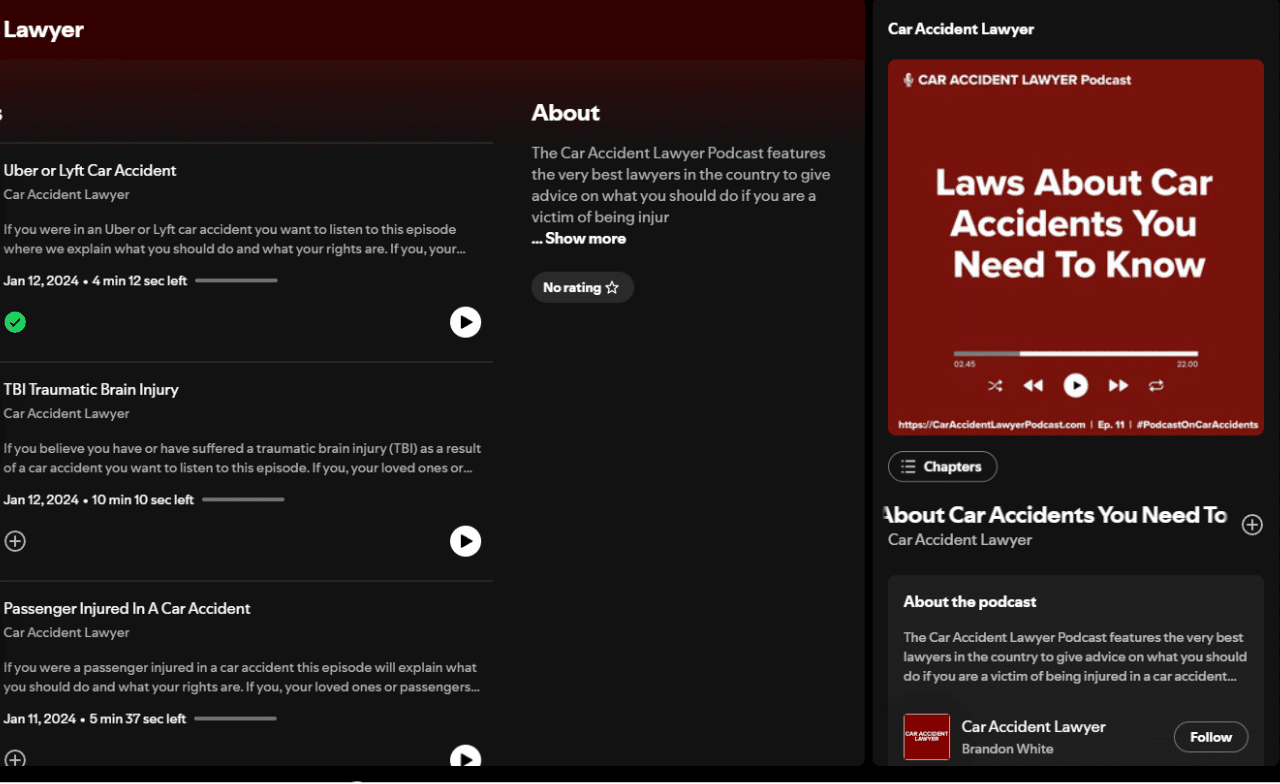Play the Uber or Lyft Car Accident episode
Viewport: 1280px width, 784px height.
pos(465,322)
